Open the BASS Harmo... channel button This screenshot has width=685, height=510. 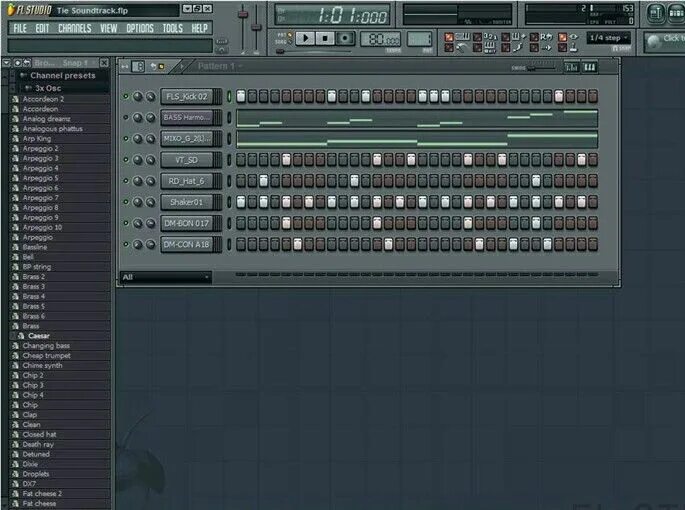click(x=187, y=118)
